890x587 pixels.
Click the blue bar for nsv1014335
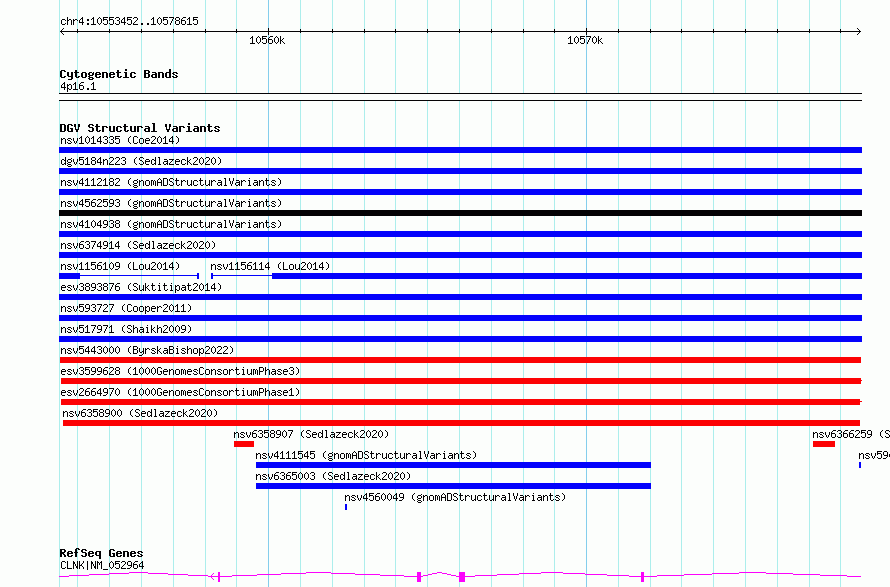point(460,150)
